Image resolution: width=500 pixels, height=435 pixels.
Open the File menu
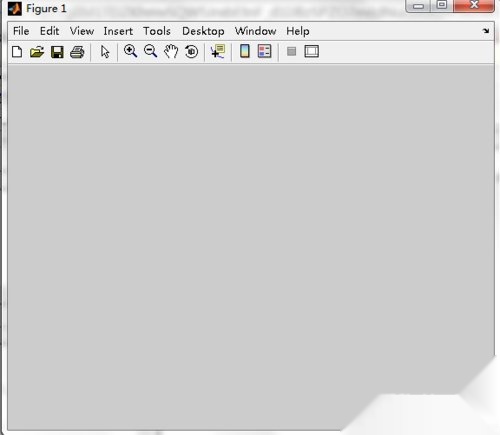21,31
